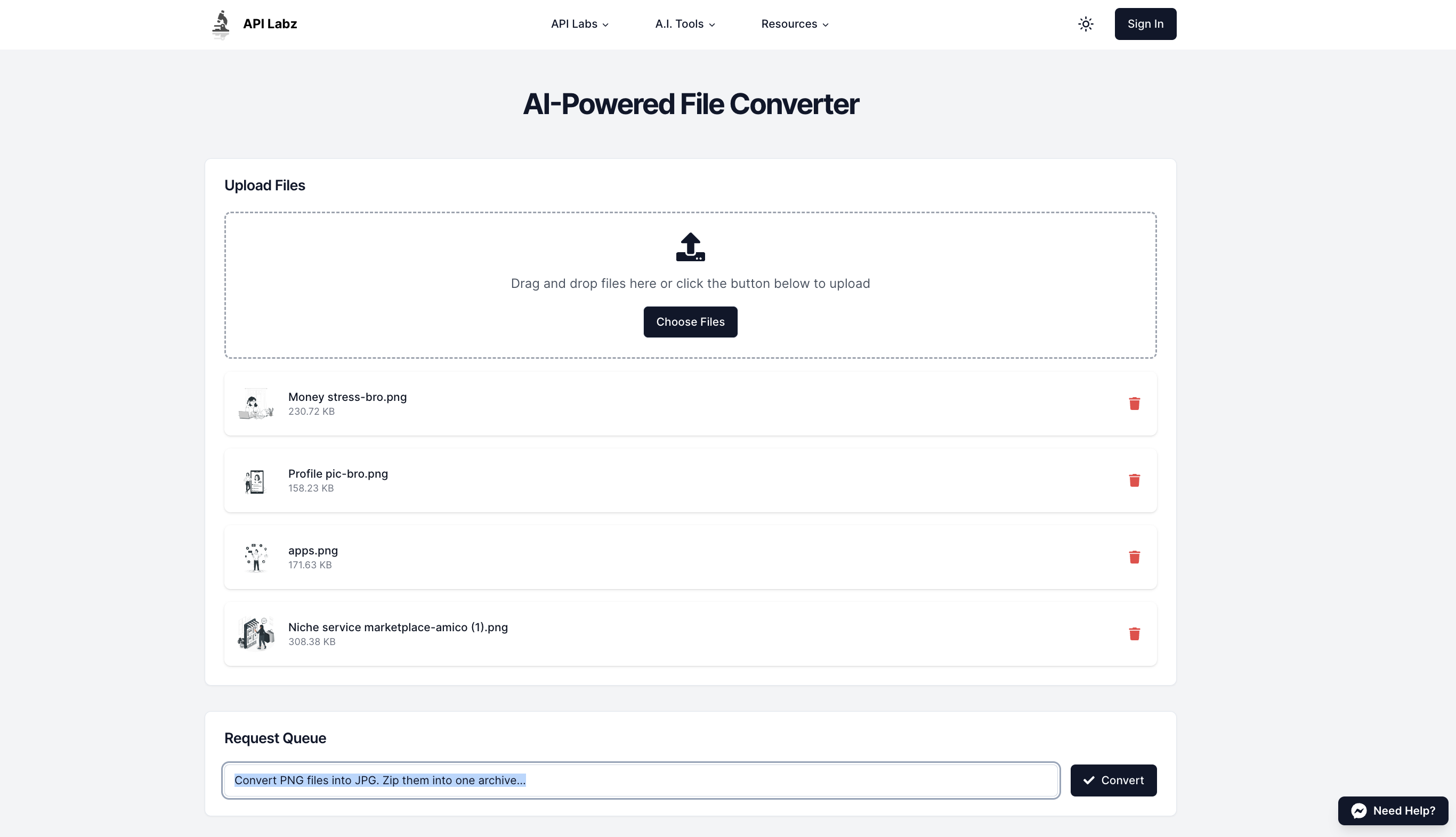The width and height of the screenshot is (1456, 837).
Task: Click the conversion instruction text field
Action: click(x=640, y=780)
